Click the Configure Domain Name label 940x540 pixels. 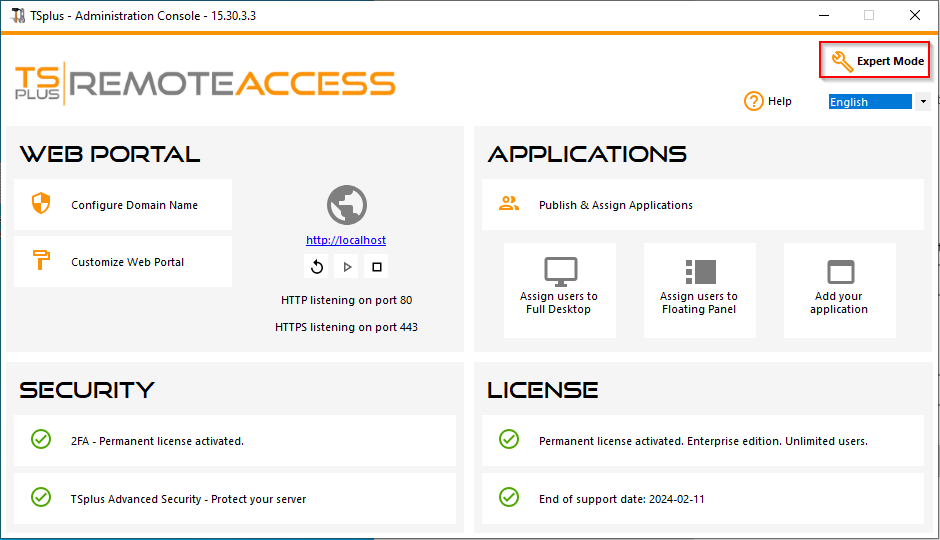point(134,205)
